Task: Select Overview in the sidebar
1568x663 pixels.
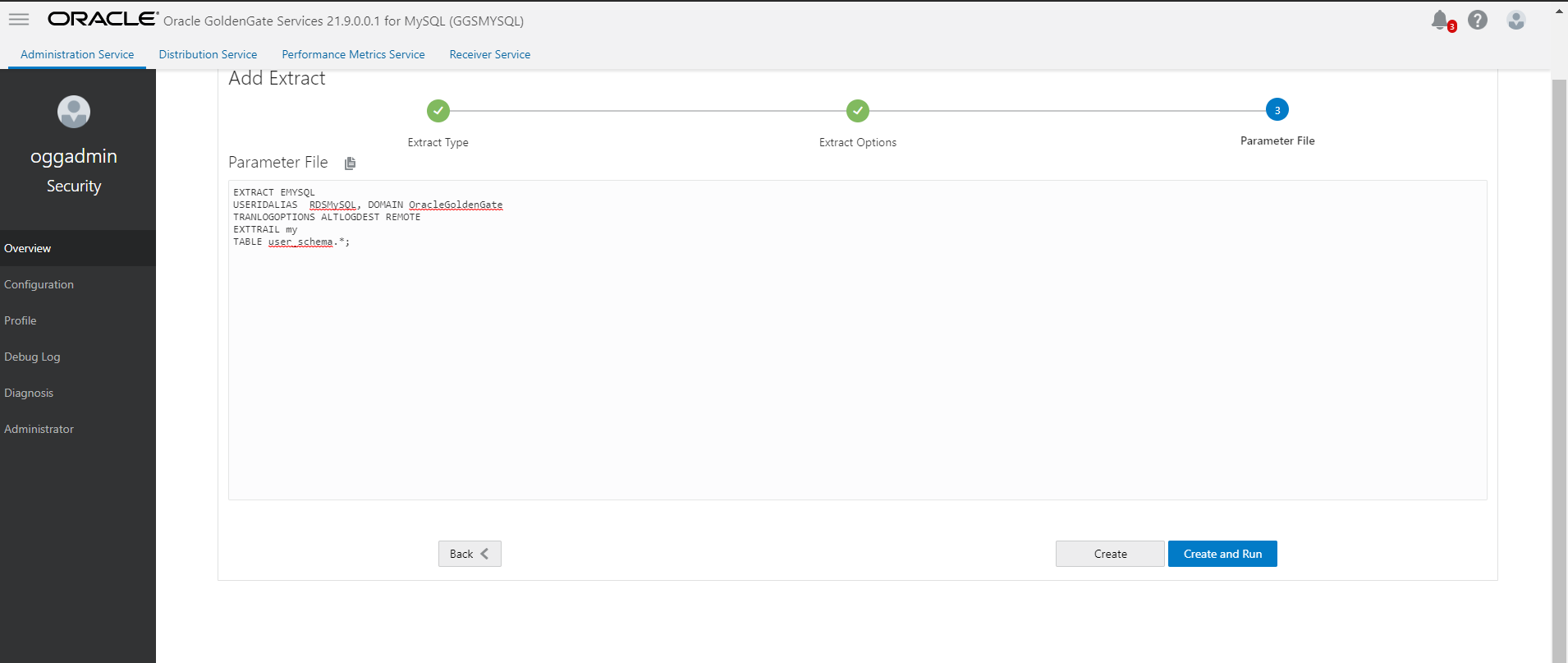Action: 78,248
